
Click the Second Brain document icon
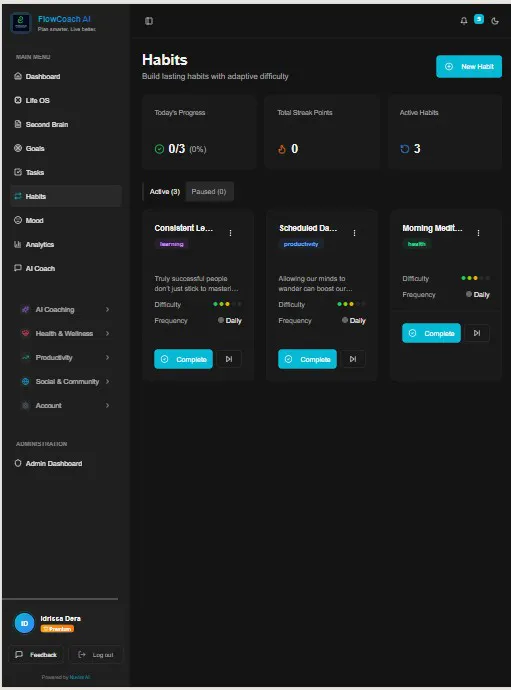(x=18, y=124)
